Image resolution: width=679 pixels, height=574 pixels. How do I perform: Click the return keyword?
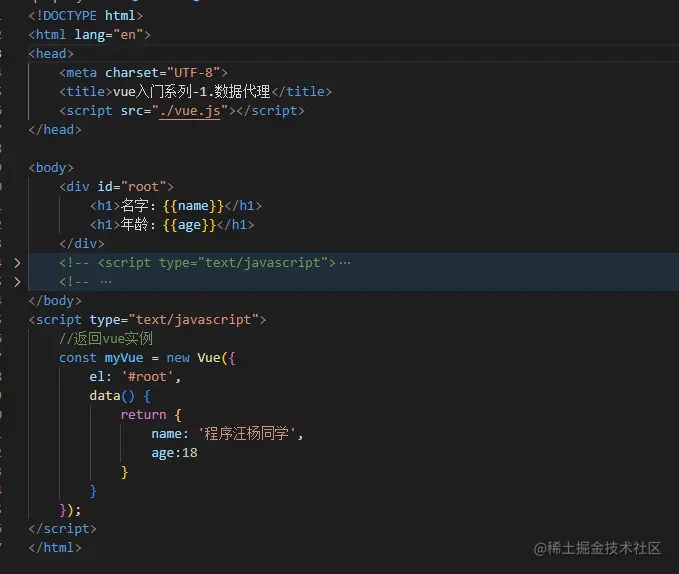(x=143, y=415)
